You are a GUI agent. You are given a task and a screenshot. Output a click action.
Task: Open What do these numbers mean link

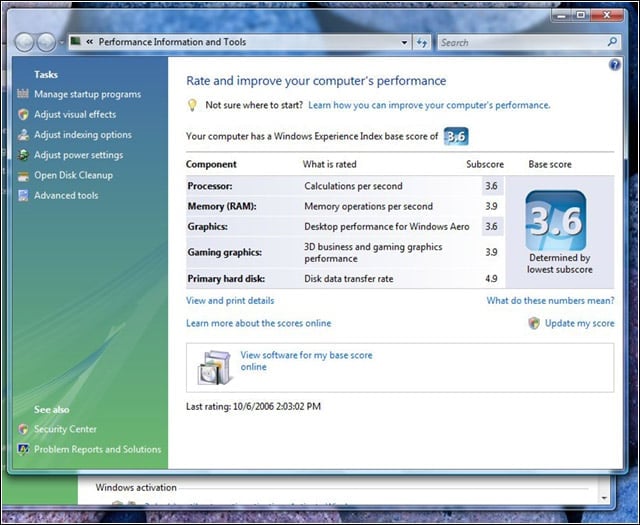pos(550,301)
